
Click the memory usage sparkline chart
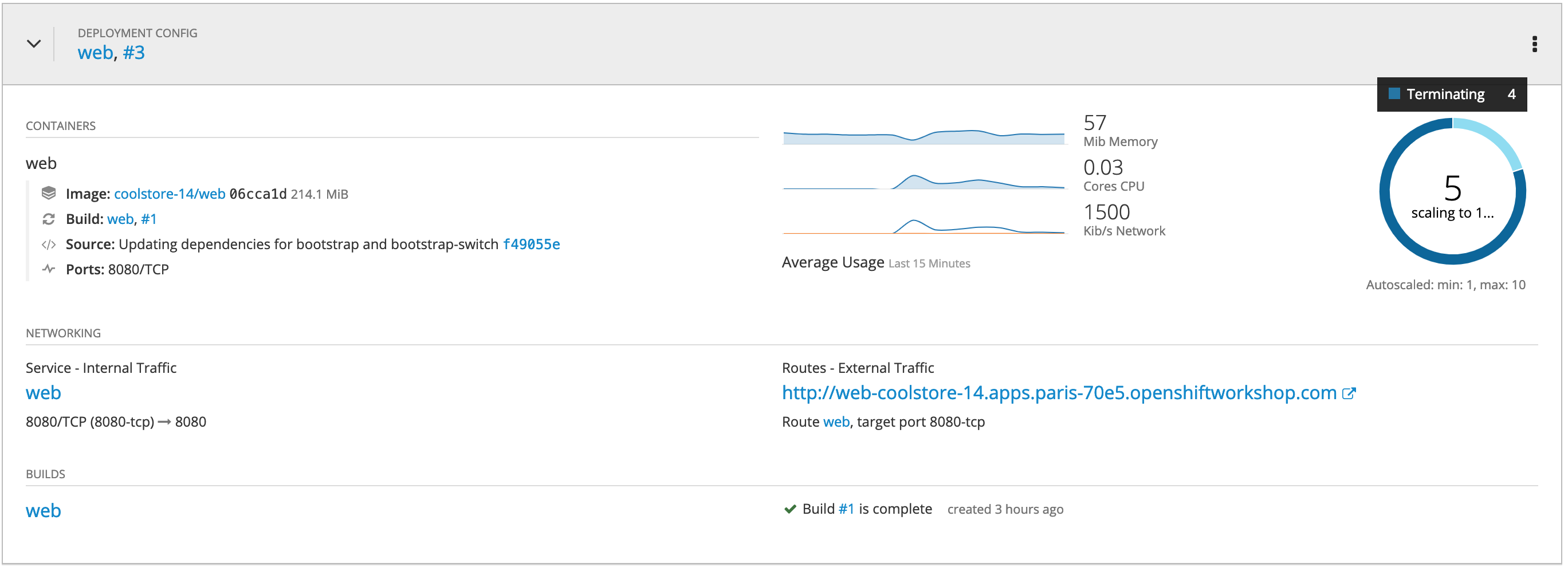[924, 136]
